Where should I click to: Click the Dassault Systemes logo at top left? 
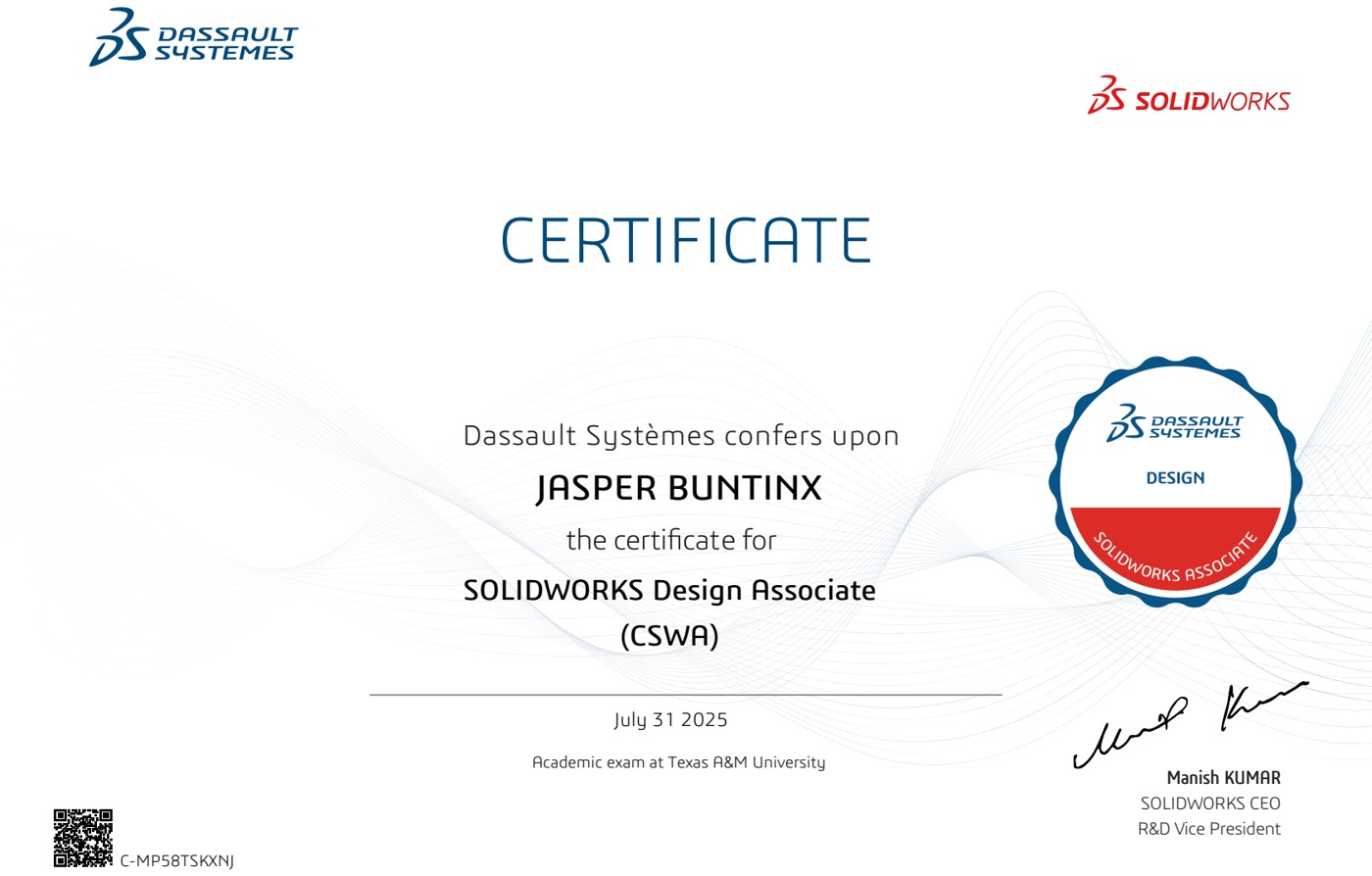193,37
